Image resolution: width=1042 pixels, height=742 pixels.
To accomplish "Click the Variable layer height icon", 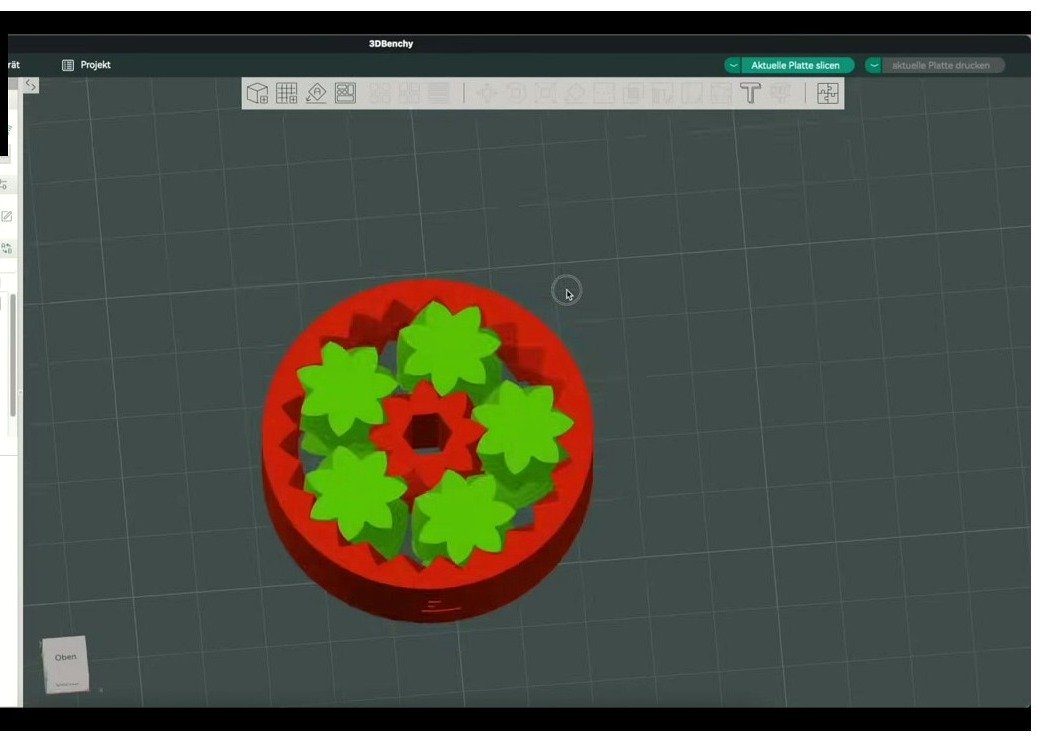I will coord(439,93).
